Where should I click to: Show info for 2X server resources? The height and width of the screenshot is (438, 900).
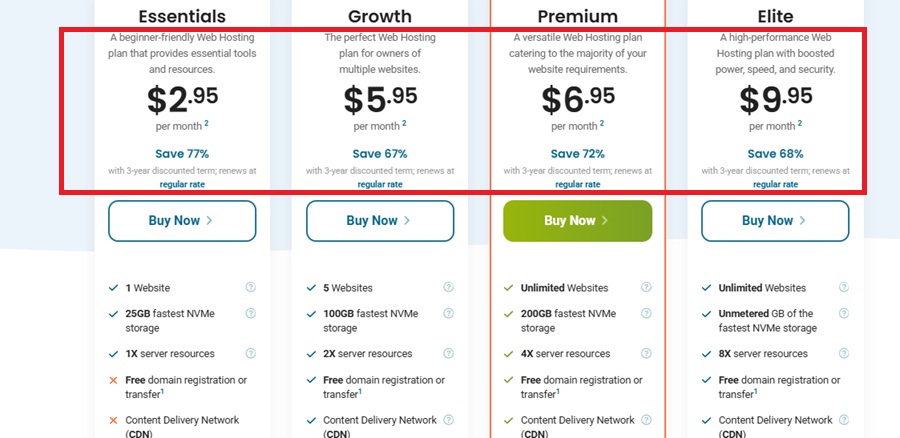(448, 354)
